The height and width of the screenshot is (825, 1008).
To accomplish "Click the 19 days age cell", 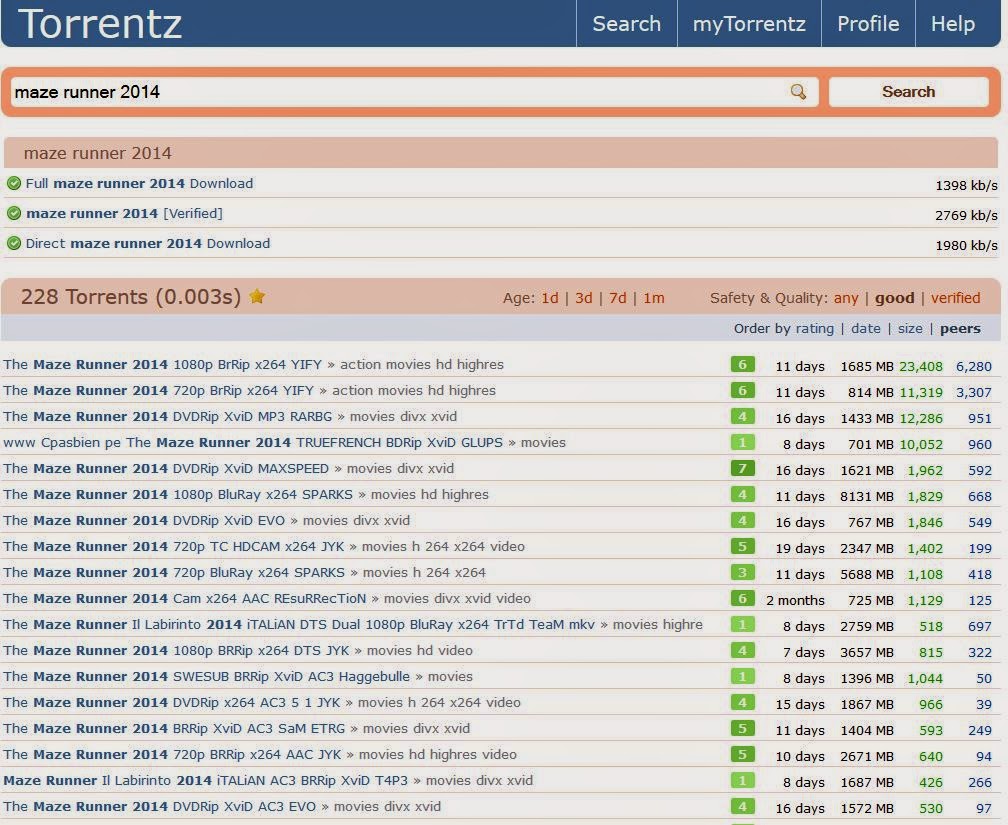I will (x=800, y=548).
